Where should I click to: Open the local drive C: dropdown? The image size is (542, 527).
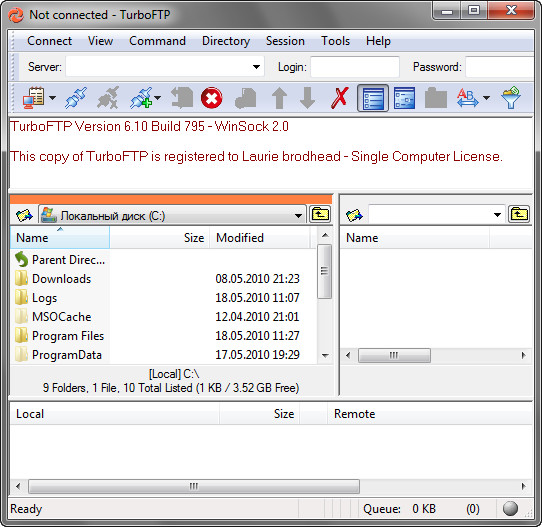(172, 216)
